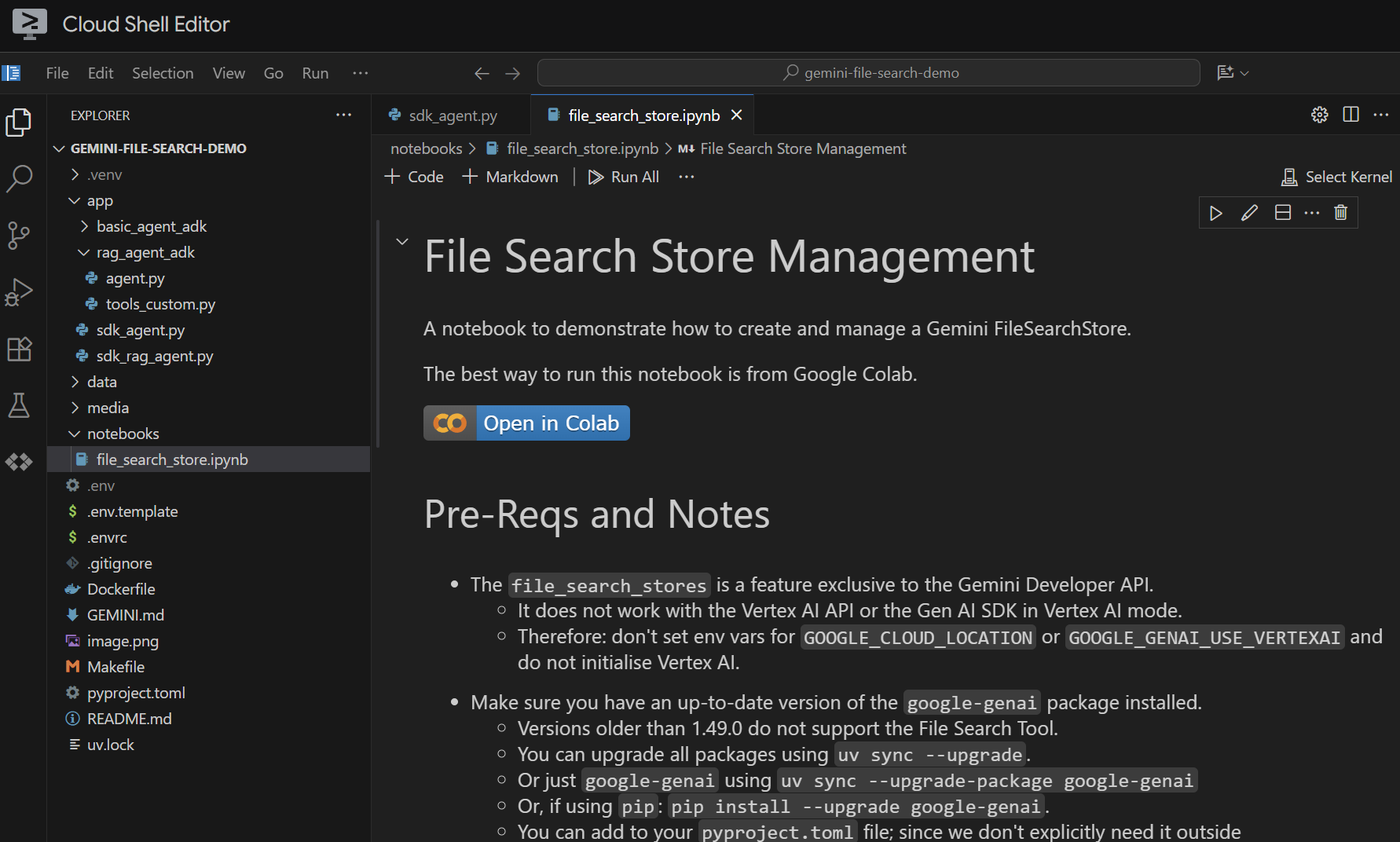
Task: Switch to the sdk_agent.py tab
Action: coord(452,115)
